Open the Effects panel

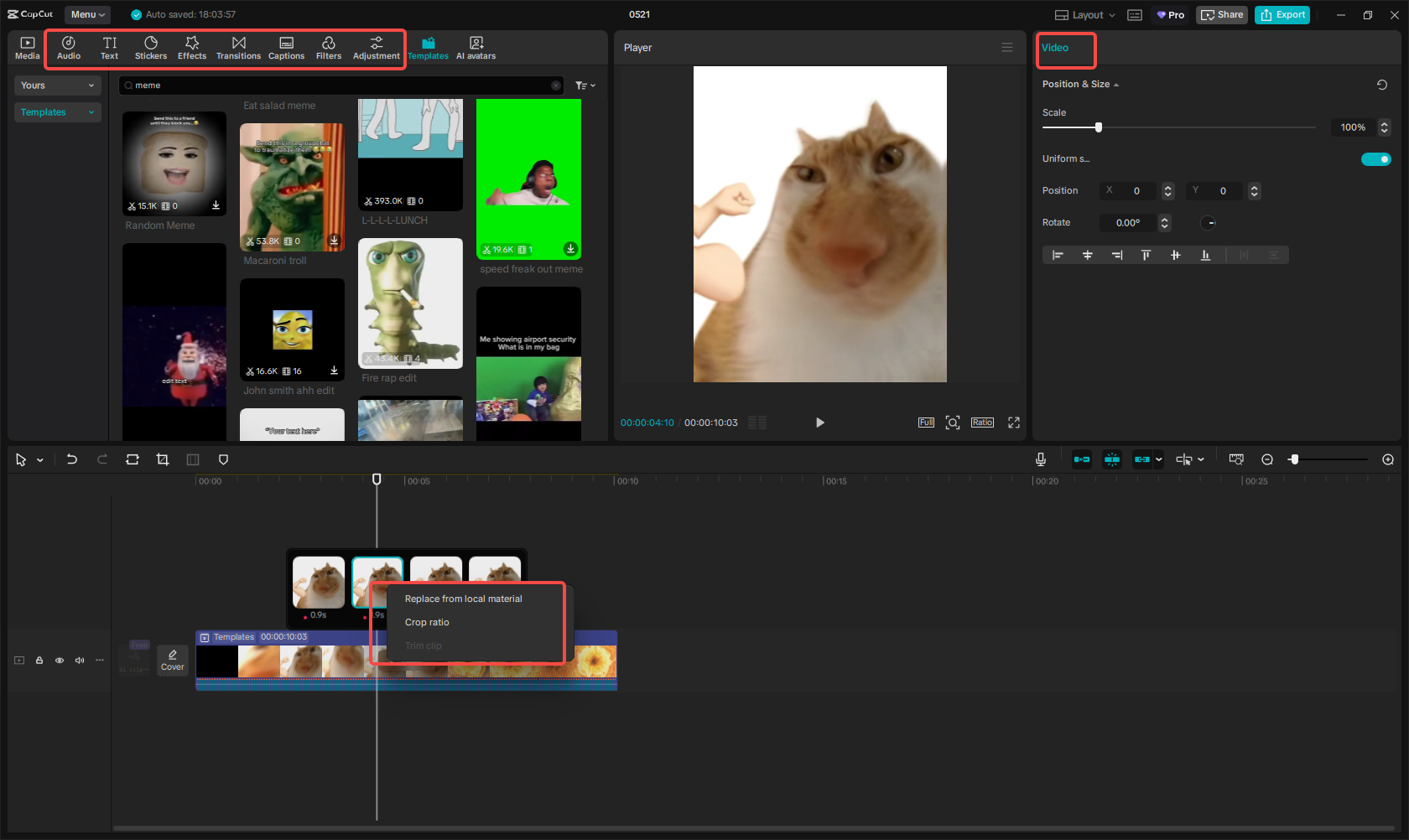[x=192, y=48]
